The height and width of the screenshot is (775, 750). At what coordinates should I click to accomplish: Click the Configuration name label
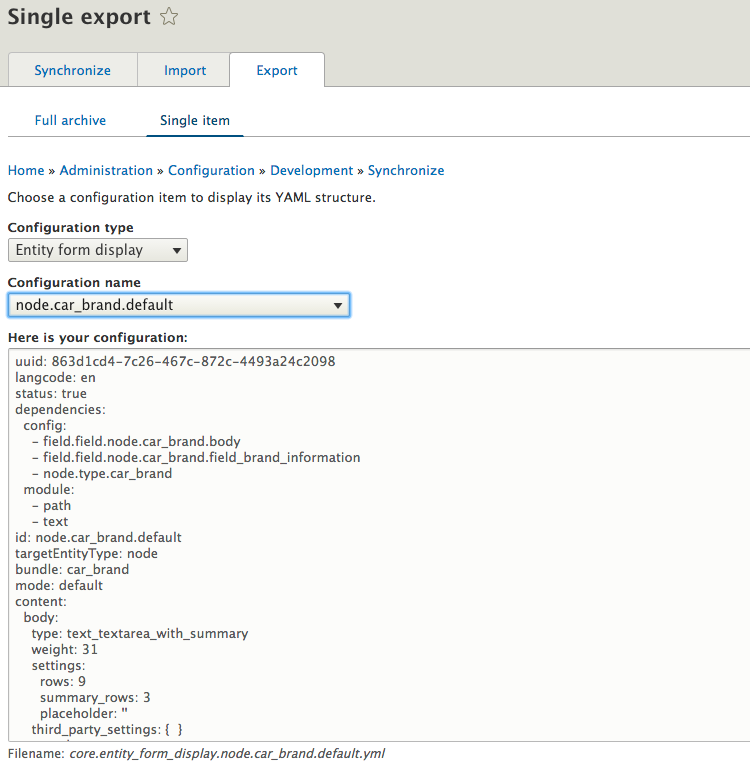tap(74, 282)
